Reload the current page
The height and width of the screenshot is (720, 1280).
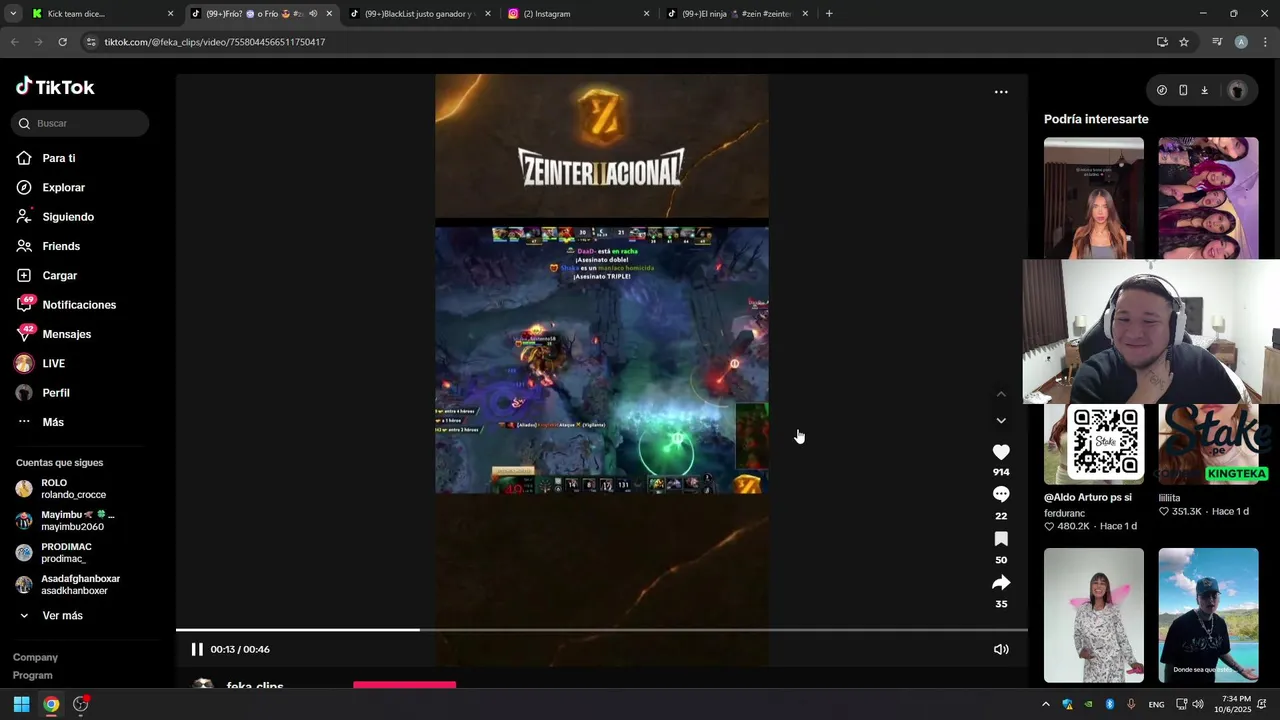click(x=62, y=42)
